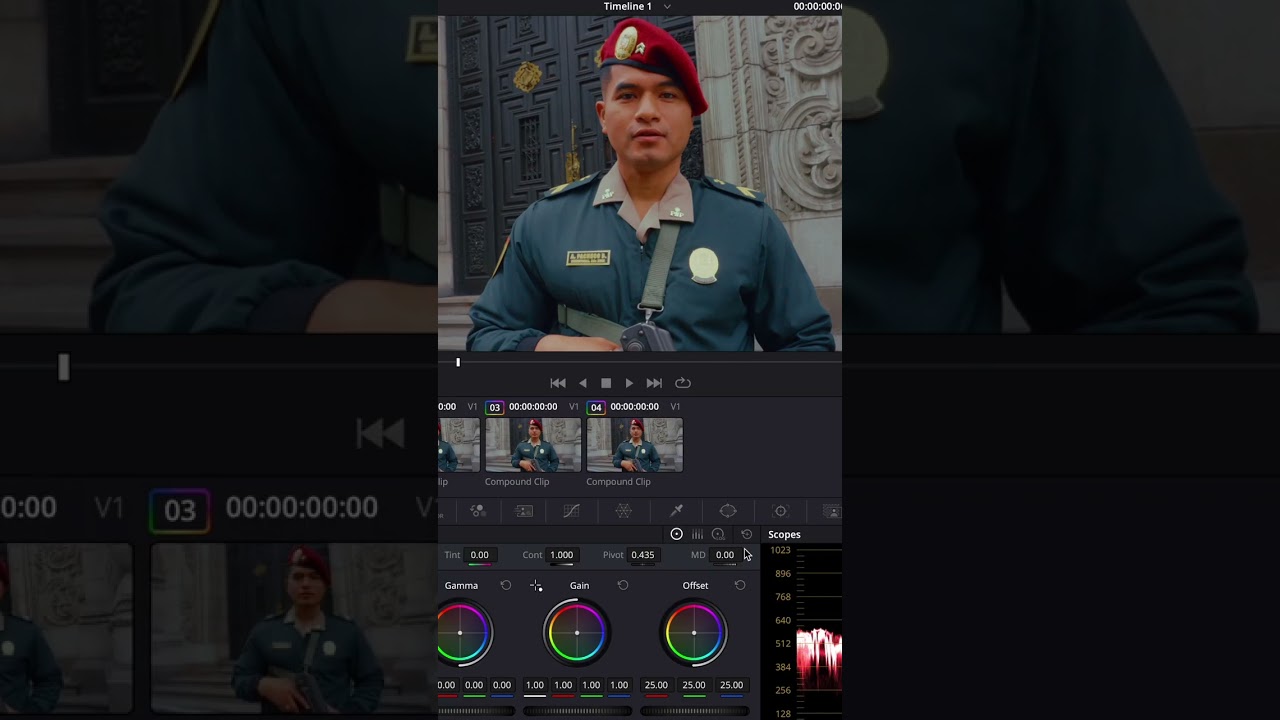Screen dimensions: 1280x720
Task: Activate the white point picker beside Gain
Action: [536, 585]
